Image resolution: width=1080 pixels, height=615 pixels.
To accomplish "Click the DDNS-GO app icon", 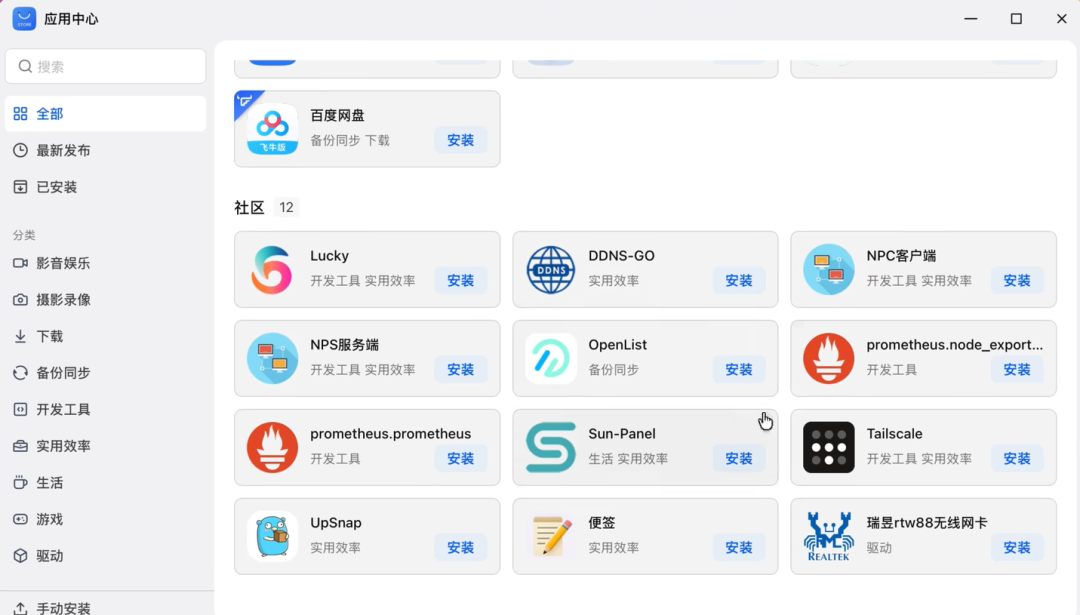I will coord(550,269).
